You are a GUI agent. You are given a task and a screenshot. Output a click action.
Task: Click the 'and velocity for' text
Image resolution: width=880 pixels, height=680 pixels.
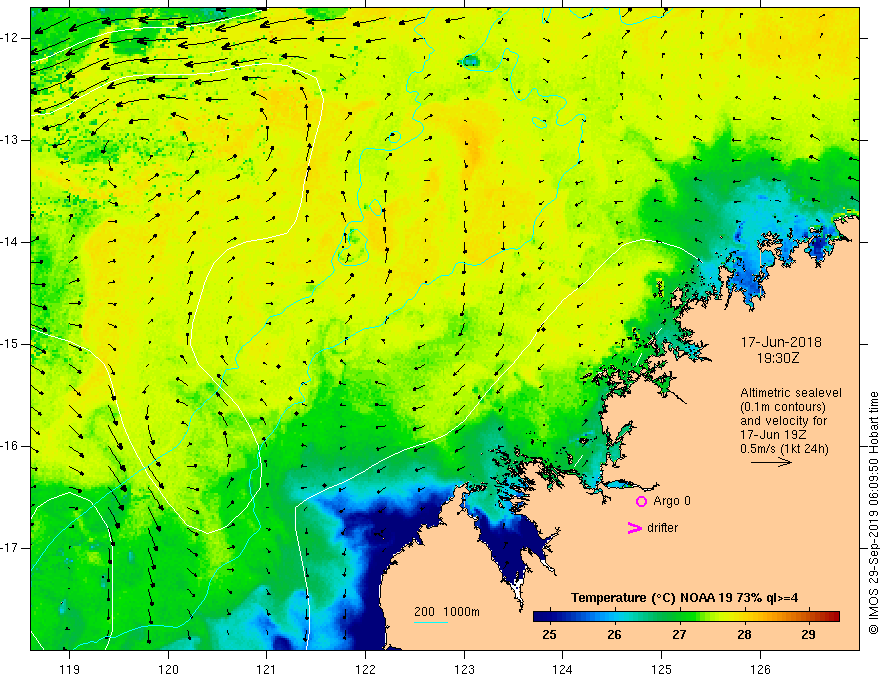783,421
